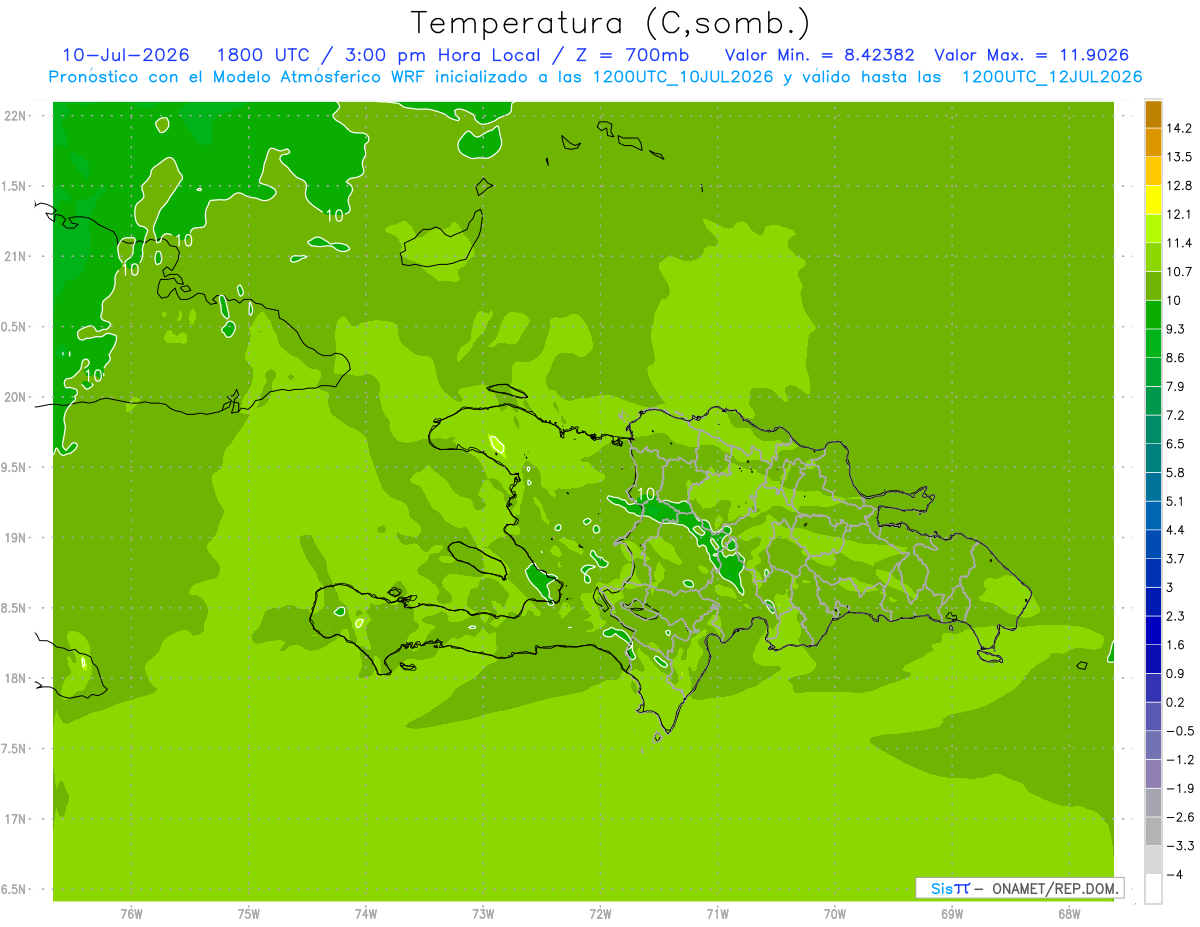The height and width of the screenshot is (927, 1200).
Task: Click the -4 colorbar label
Action: coord(1175,874)
